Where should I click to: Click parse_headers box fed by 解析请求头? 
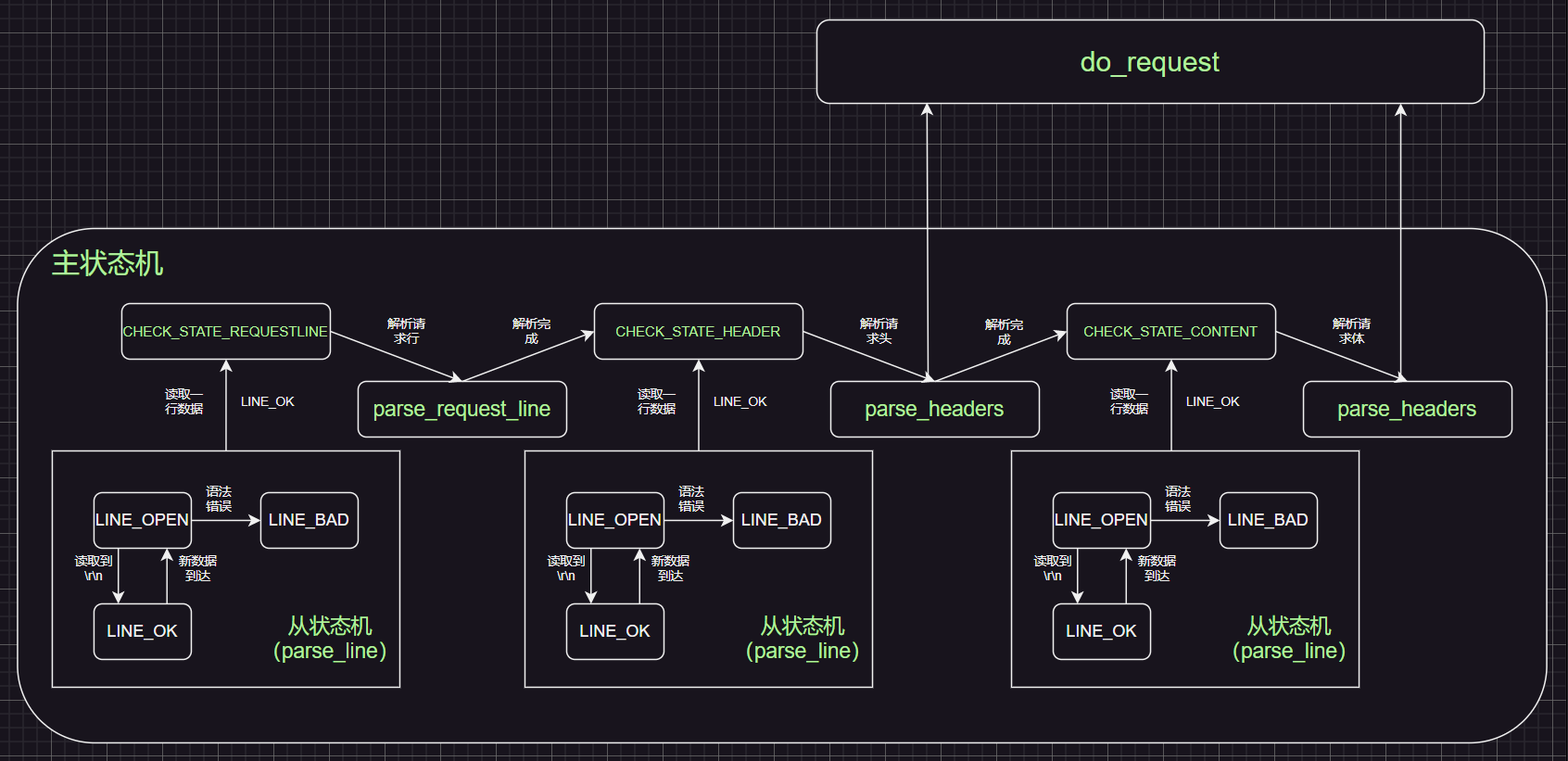pos(935,410)
